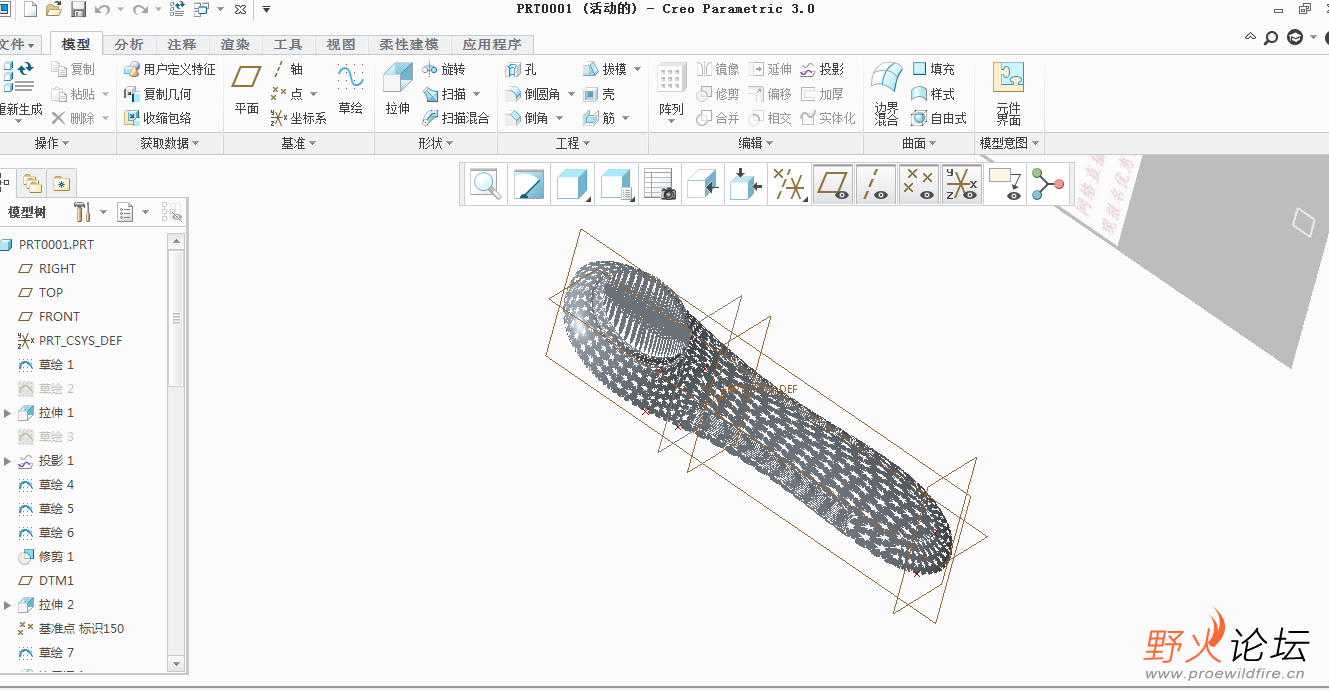Open the 基准 group dropdown
This screenshot has width=1329, height=690.
tap(299, 143)
